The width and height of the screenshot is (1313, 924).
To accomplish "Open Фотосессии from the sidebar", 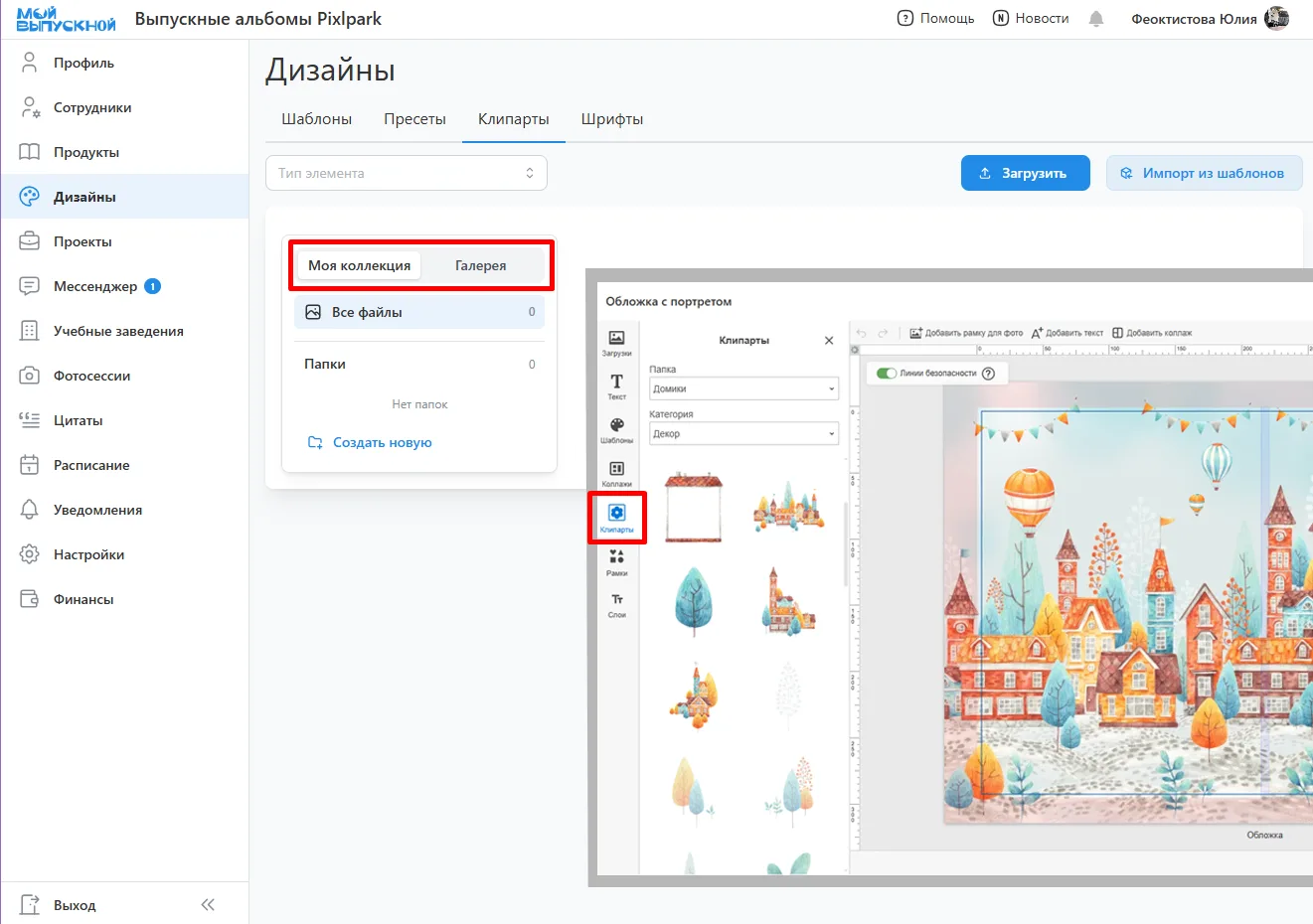I will click(124, 376).
